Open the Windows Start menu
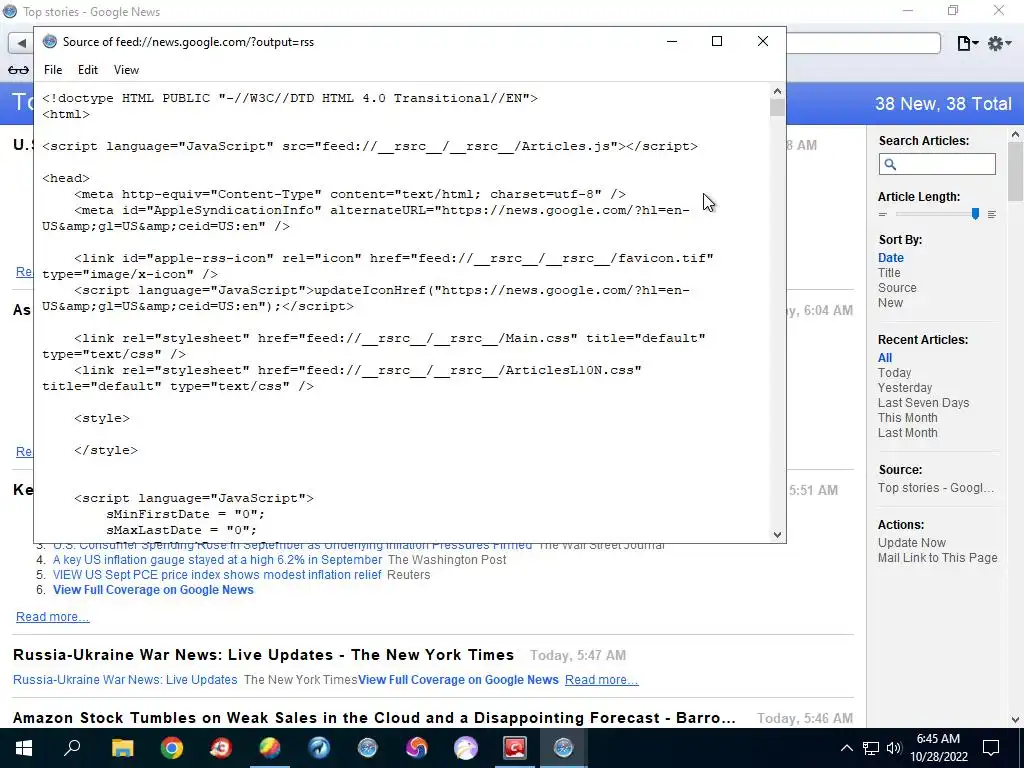This screenshot has width=1024, height=768. click(x=24, y=748)
